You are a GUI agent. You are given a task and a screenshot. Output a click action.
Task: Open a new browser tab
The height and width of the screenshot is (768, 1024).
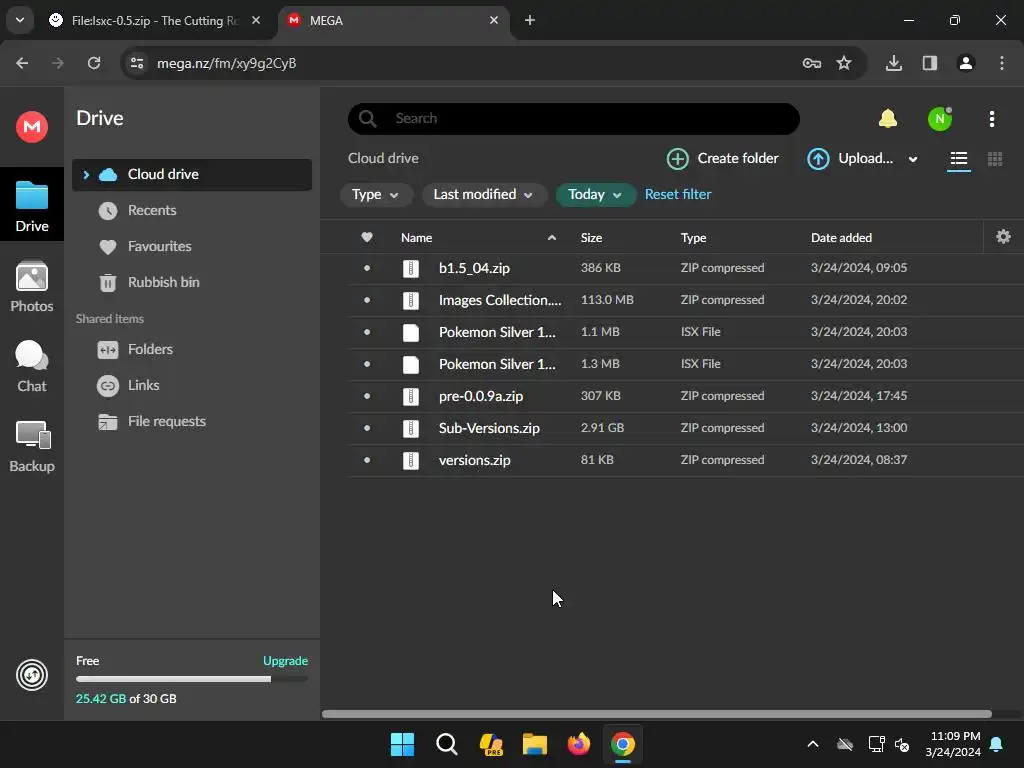tap(530, 20)
